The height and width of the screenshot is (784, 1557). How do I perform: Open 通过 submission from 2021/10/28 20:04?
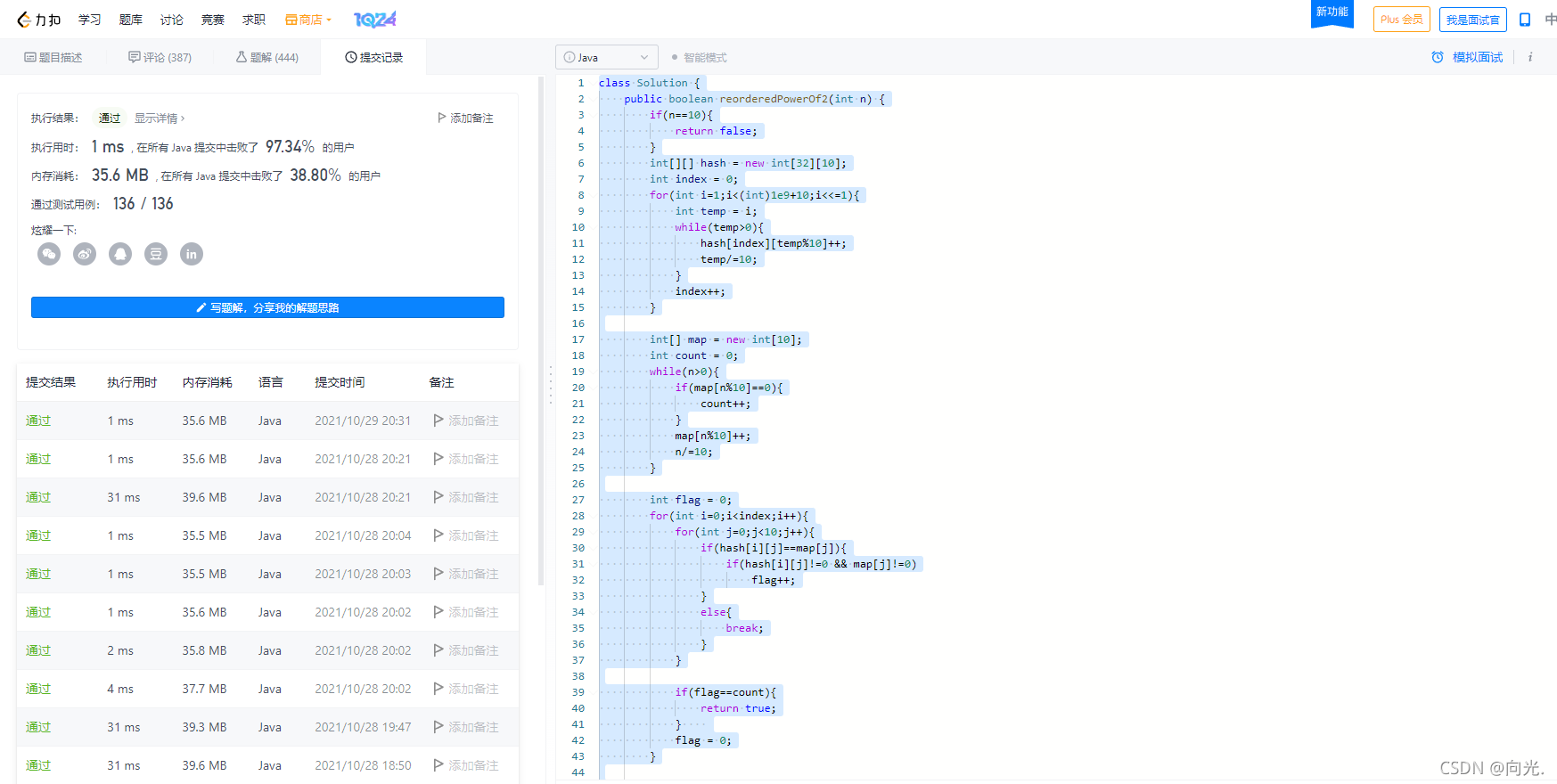click(38, 535)
